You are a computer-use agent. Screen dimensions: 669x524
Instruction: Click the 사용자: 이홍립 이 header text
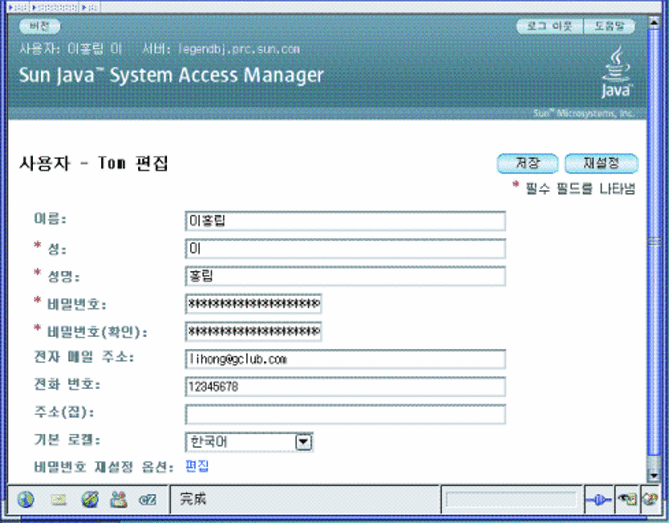tap(71, 49)
